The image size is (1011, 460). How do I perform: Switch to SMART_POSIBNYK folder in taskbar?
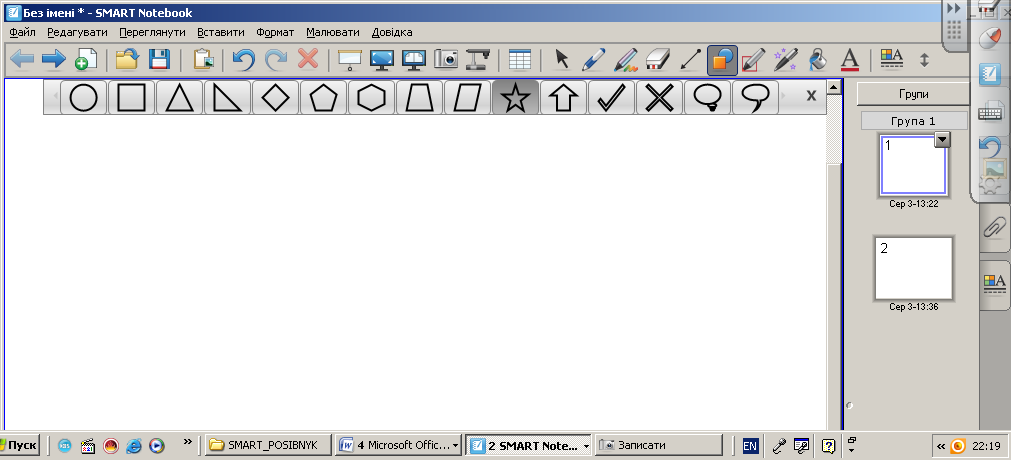tap(268, 445)
